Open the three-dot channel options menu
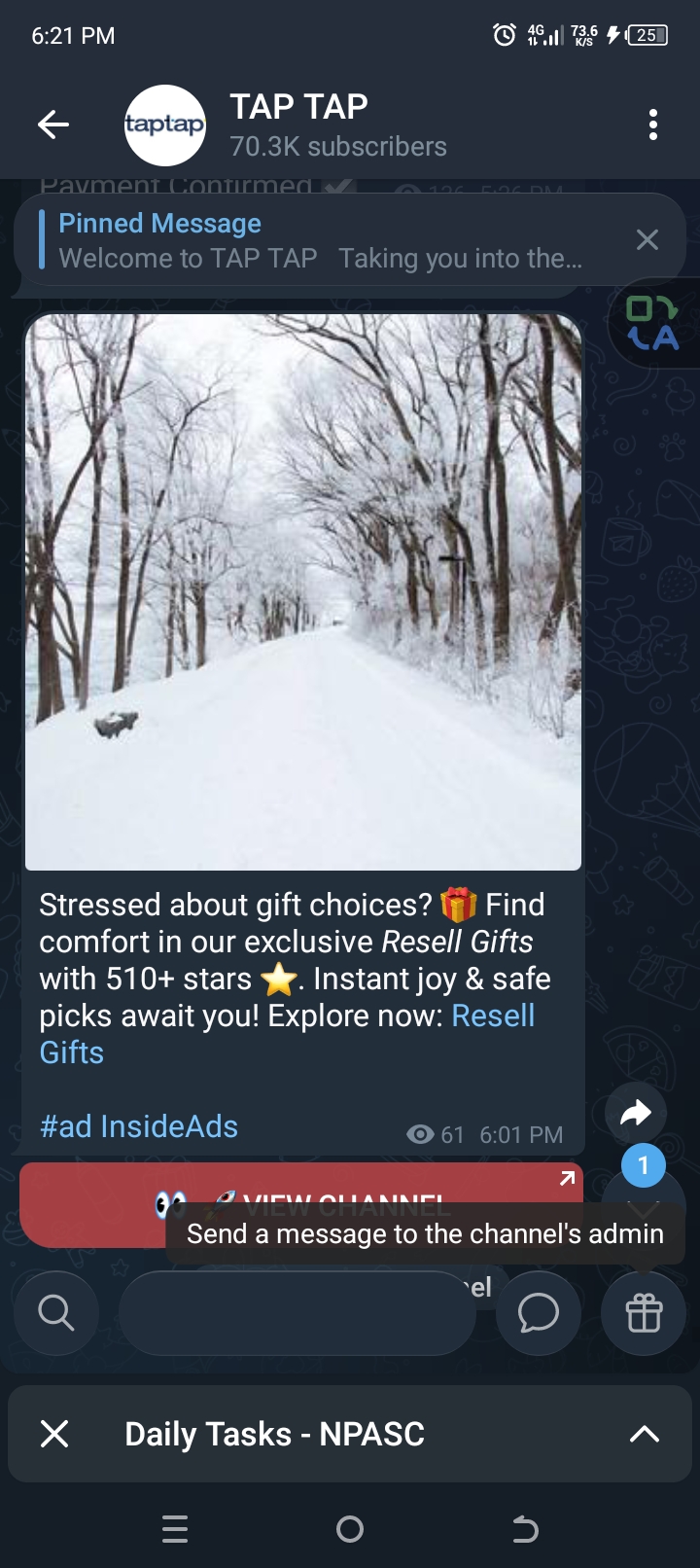The image size is (700, 1568). pyautogui.click(x=653, y=125)
